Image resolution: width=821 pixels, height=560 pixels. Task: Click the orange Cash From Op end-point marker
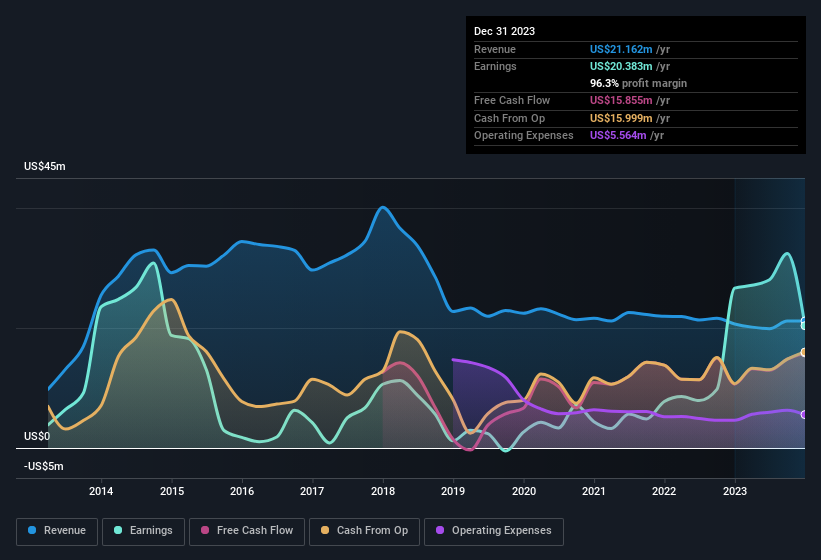(804, 352)
